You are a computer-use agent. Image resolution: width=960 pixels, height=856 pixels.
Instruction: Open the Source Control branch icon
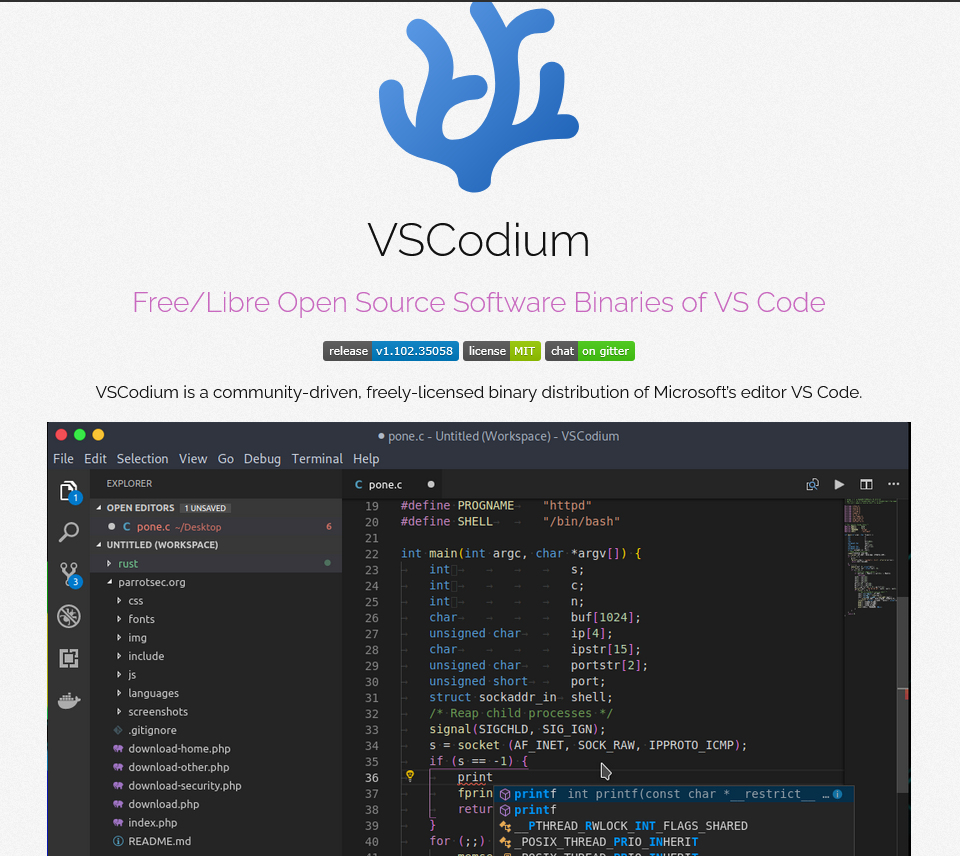pyautogui.click(x=69, y=574)
